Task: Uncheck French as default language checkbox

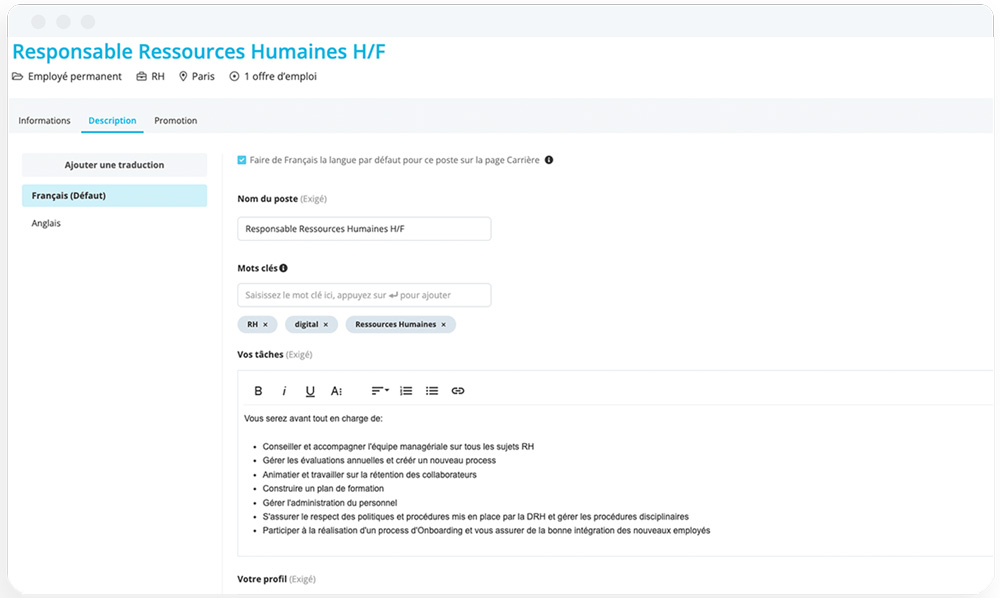Action: point(242,160)
